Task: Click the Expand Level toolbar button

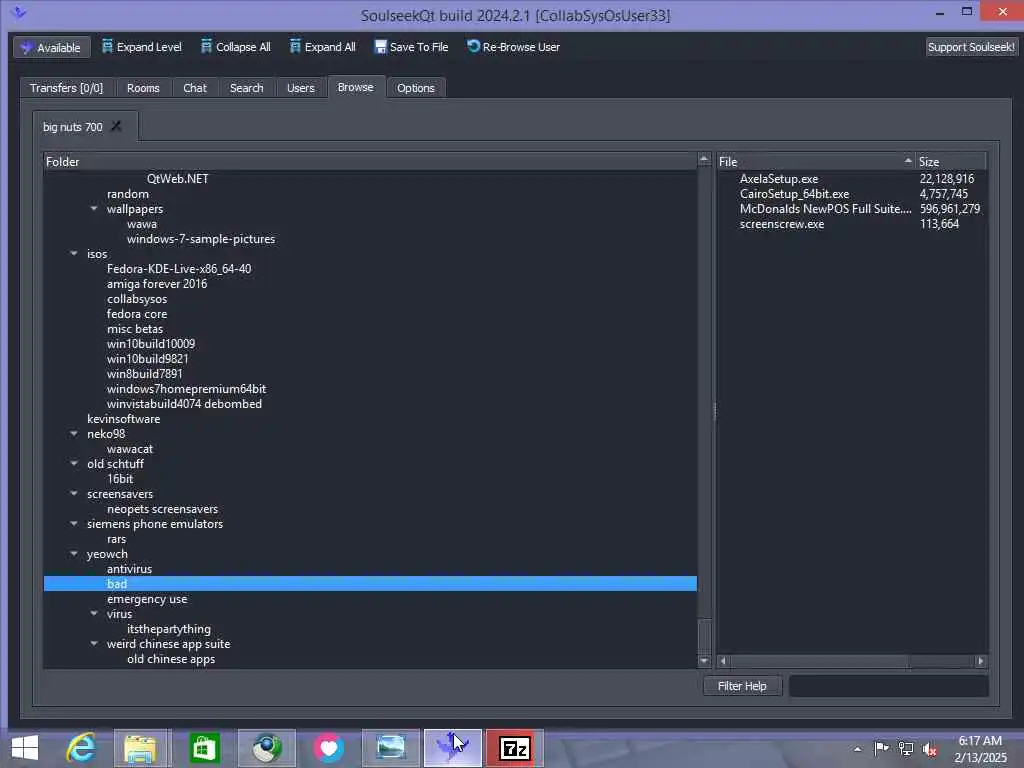Action: pos(142,47)
